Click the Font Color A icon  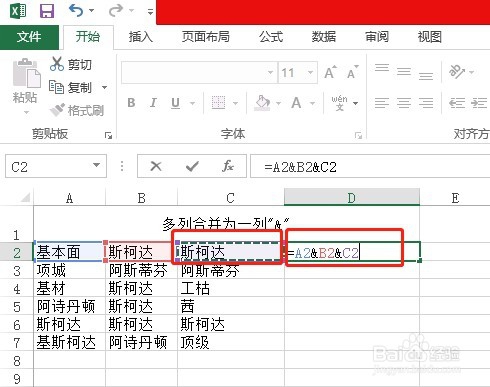pos(296,103)
